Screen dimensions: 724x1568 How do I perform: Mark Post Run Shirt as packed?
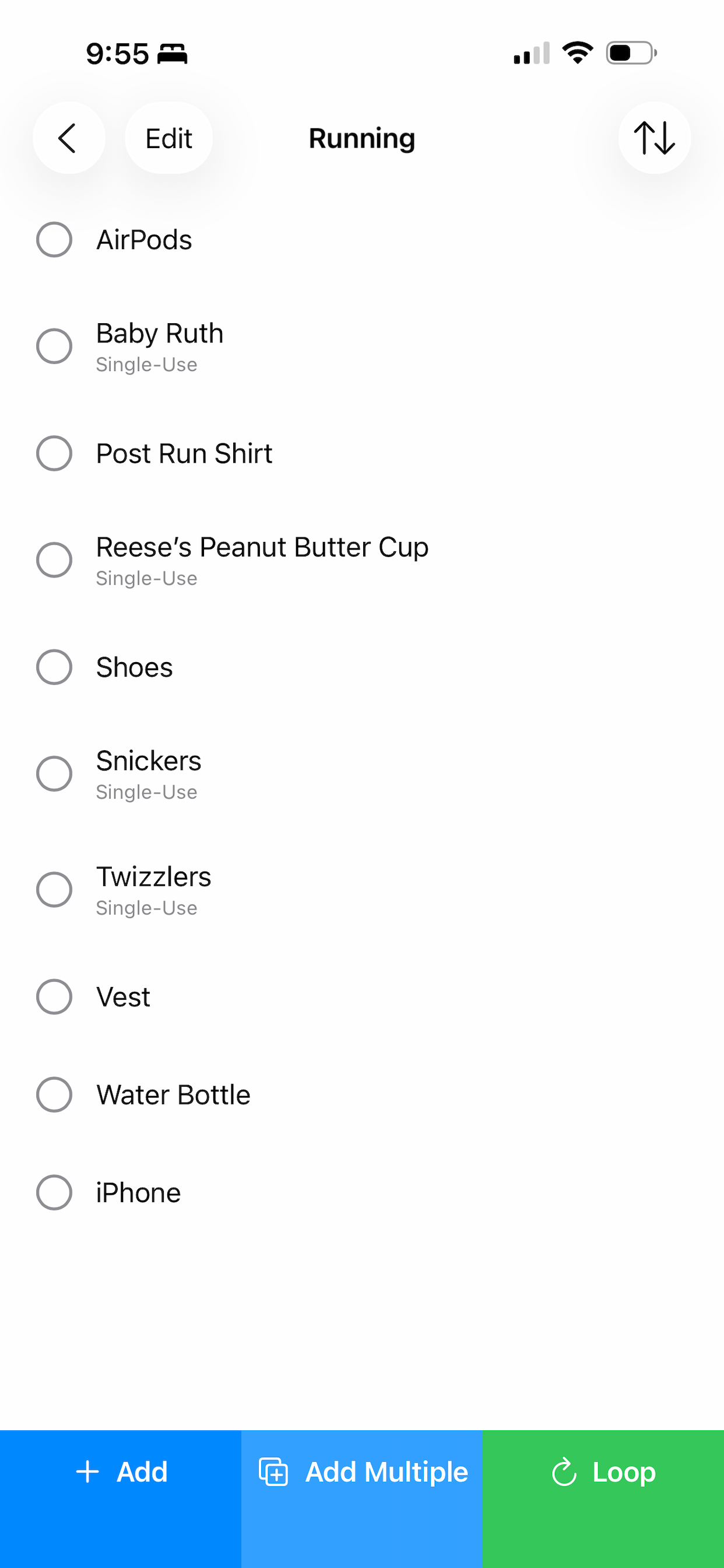54,453
